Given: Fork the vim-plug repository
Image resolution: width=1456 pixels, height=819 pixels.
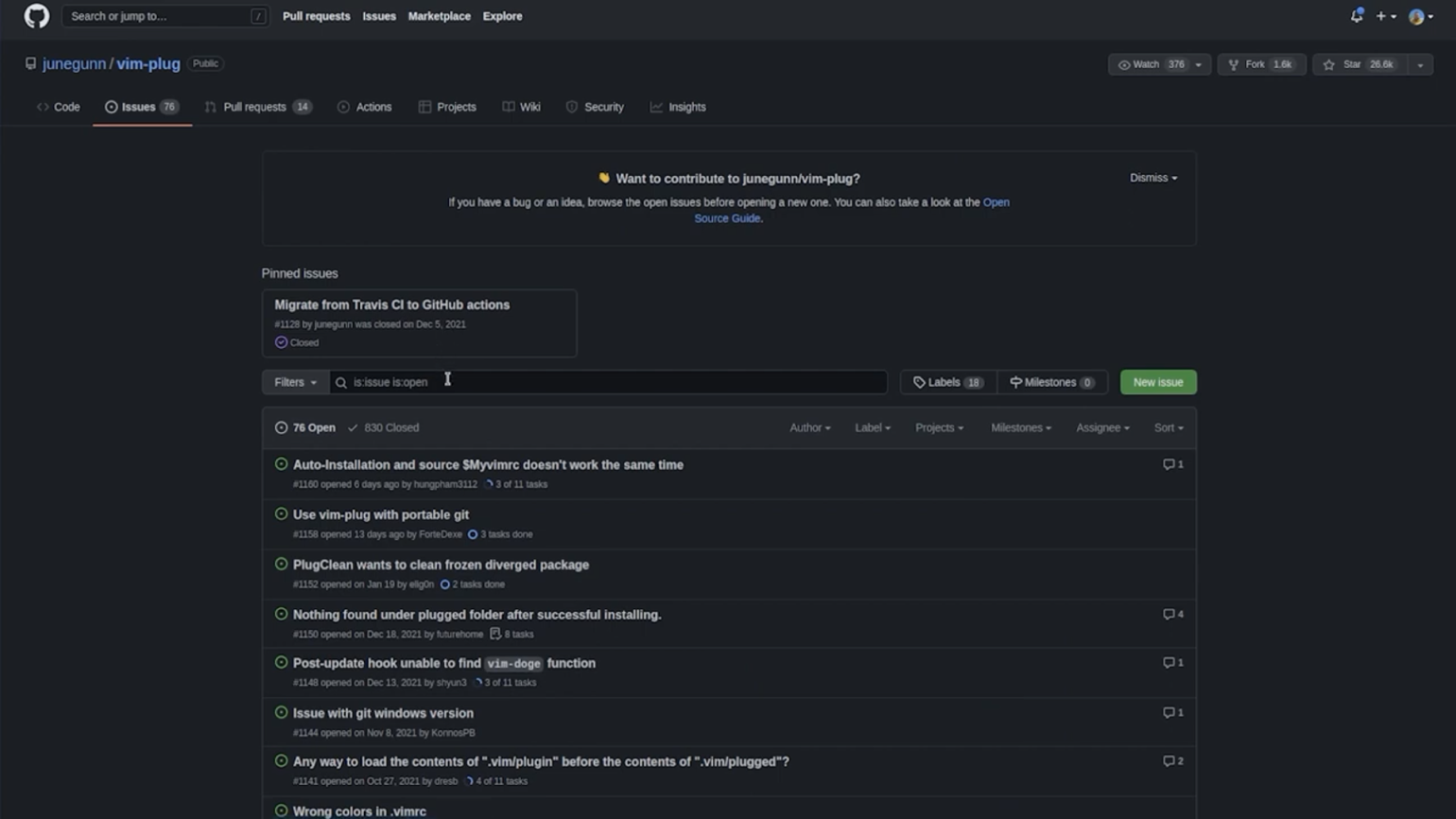Looking at the screenshot, I should click(1261, 64).
